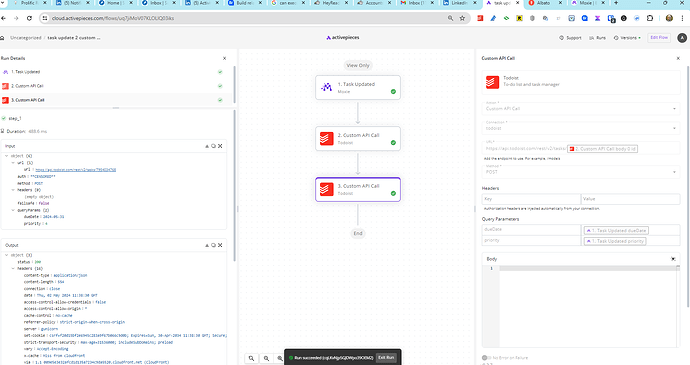
Task: Click the Todoist extension icon in browser toolbar
Action: pyautogui.click(x=481, y=18)
